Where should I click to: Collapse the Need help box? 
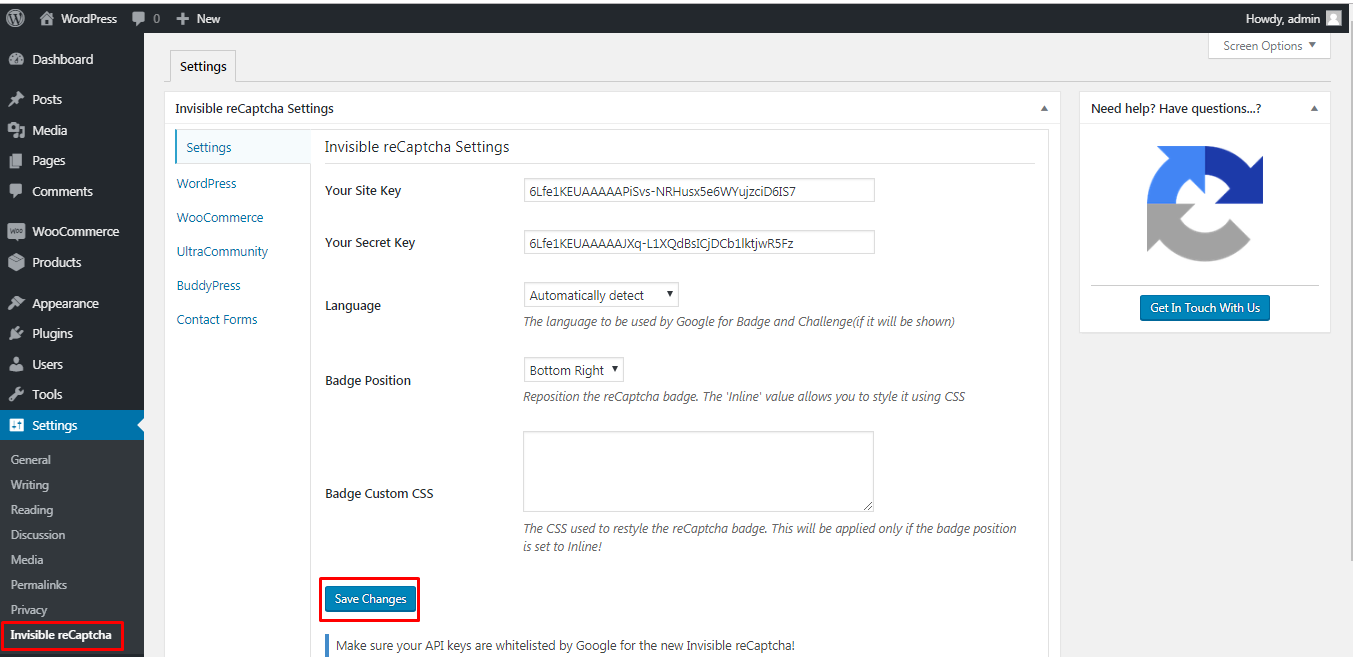coord(1314,108)
